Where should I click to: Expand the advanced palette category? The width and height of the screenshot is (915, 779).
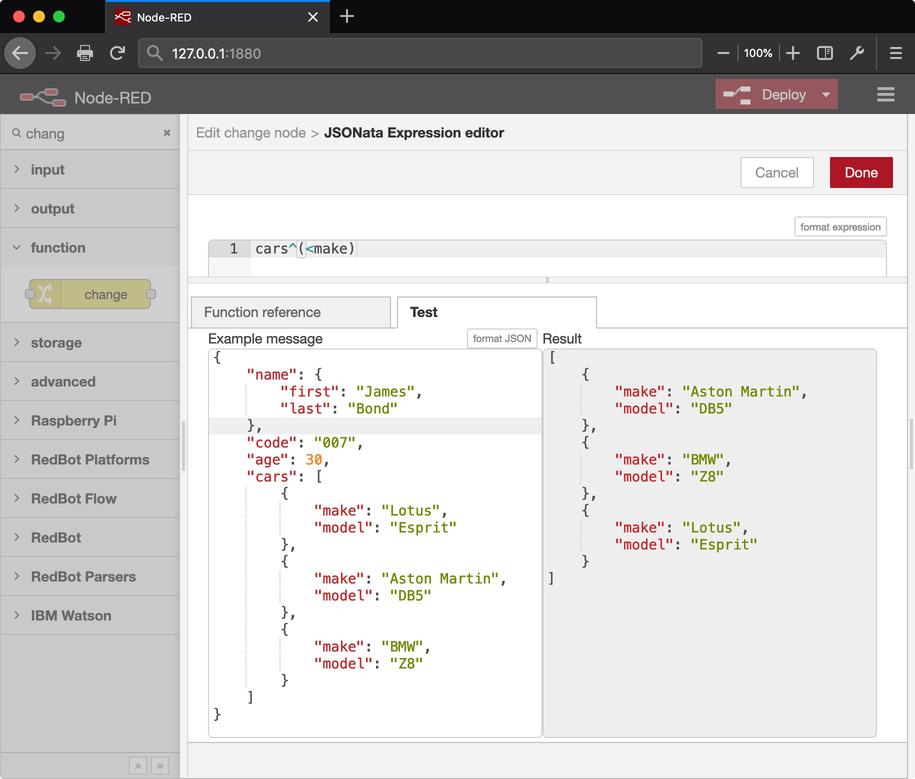(x=90, y=382)
